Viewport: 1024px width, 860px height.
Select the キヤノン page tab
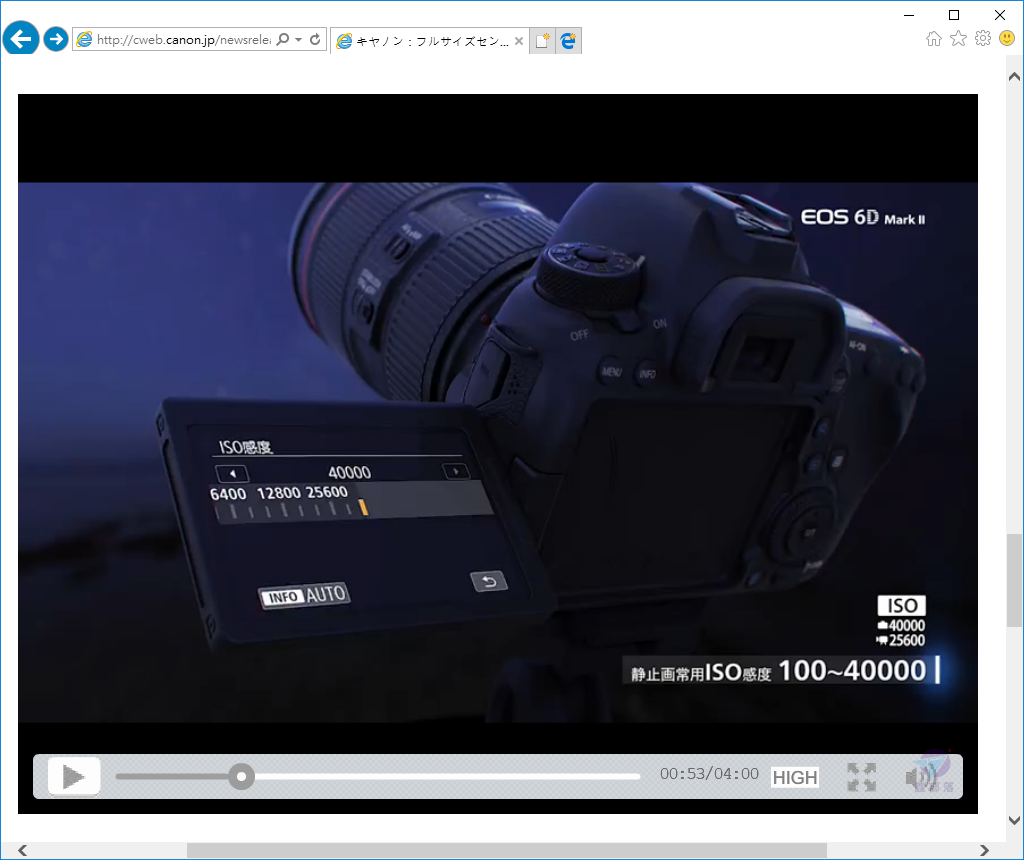pos(430,41)
